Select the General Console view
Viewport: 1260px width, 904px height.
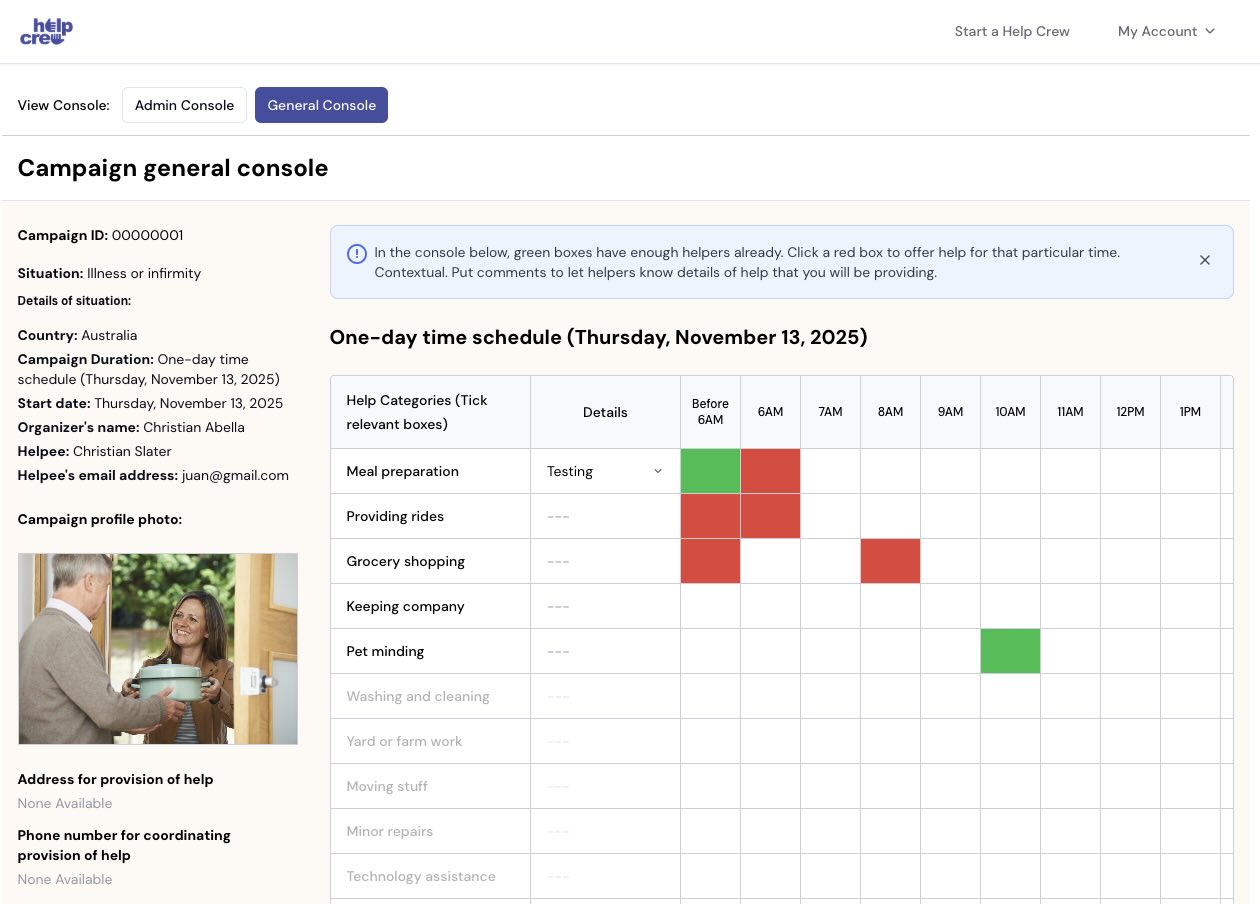click(321, 105)
